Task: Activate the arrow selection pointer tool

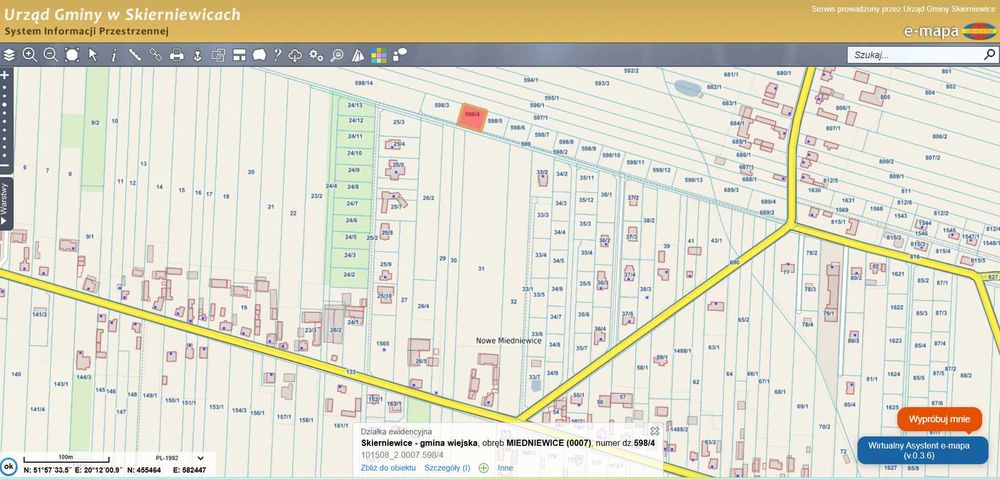Action: point(93,55)
